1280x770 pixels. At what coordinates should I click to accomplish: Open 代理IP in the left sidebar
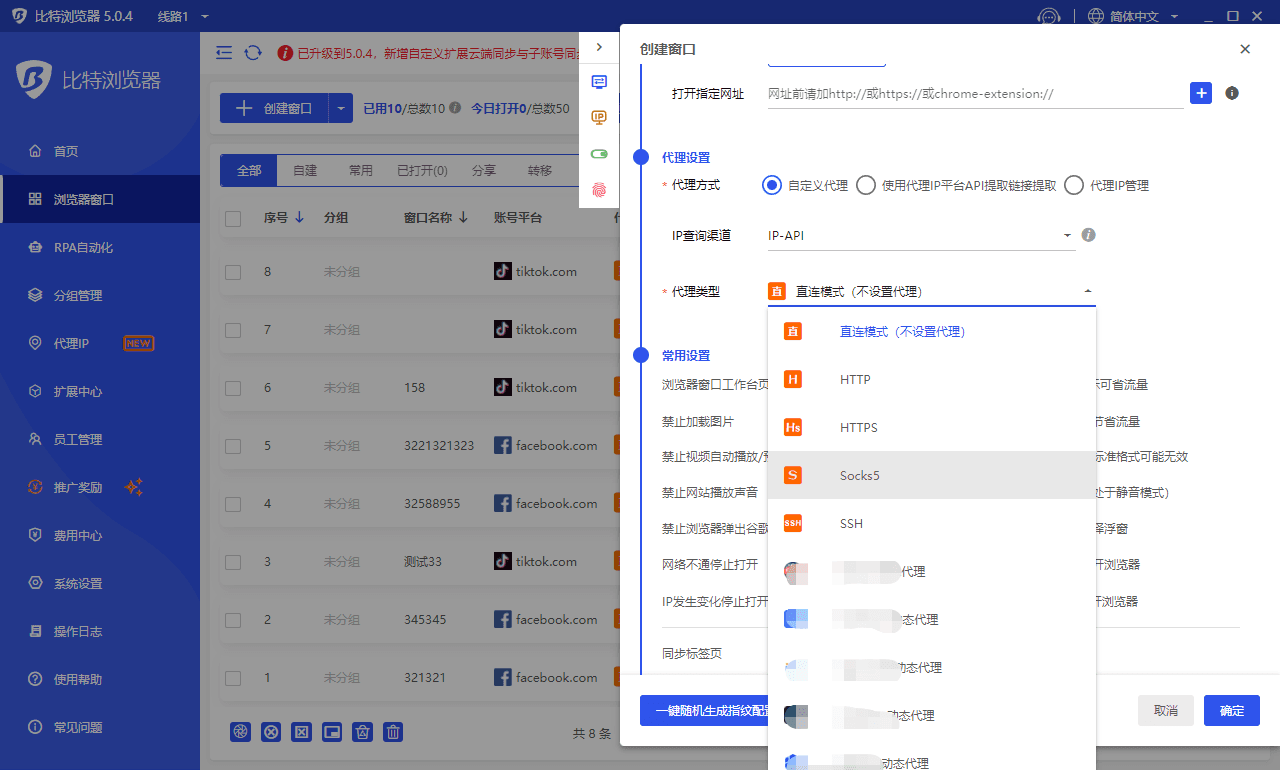click(72, 343)
